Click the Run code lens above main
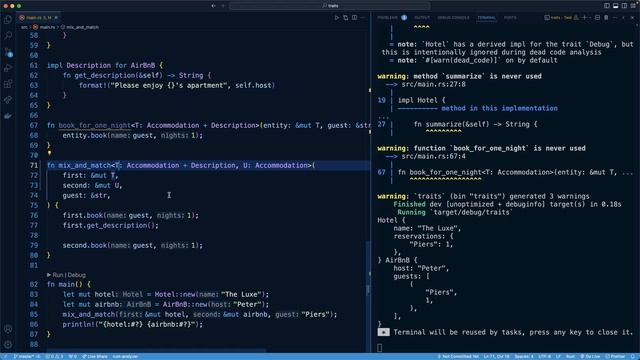The height and width of the screenshot is (360, 640). tap(58, 275)
